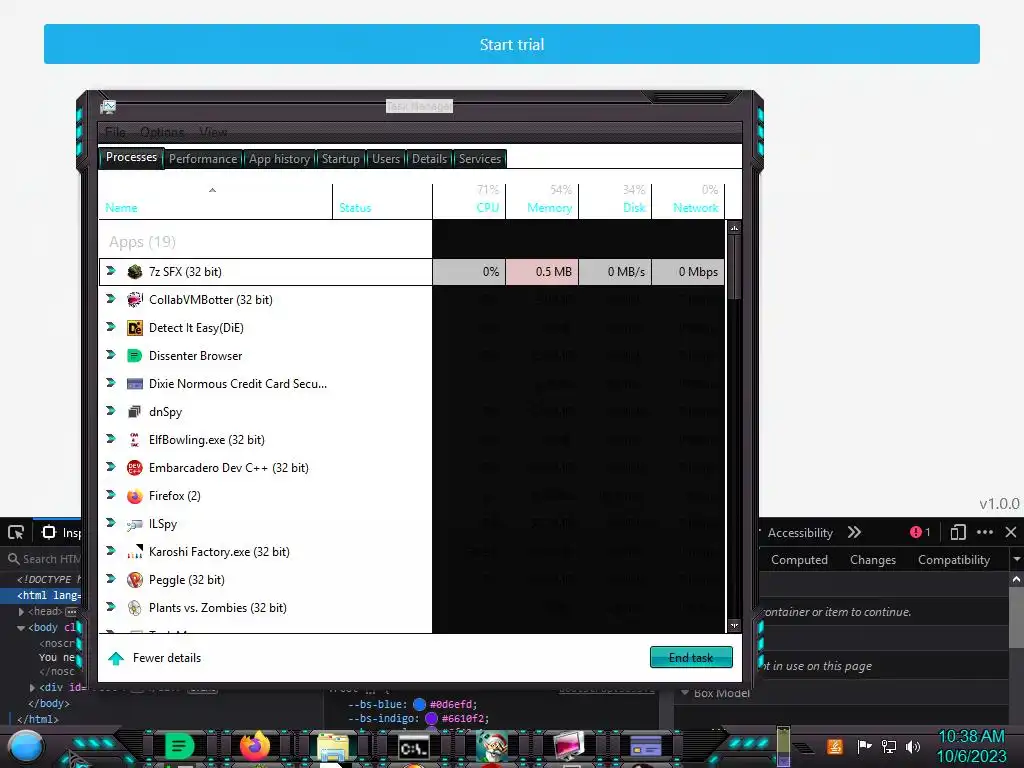Click the CollabVMBotter app icon
The height and width of the screenshot is (768, 1024).
click(x=135, y=300)
